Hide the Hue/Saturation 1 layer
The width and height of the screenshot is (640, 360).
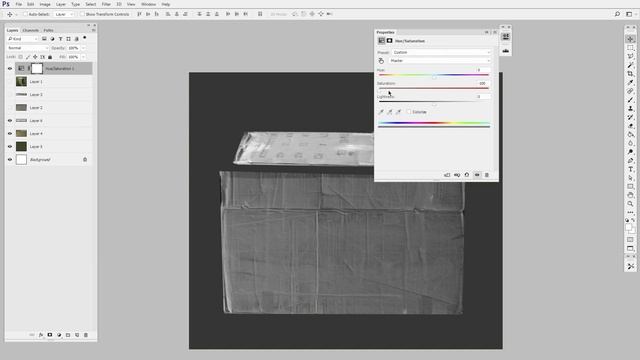click(10, 69)
